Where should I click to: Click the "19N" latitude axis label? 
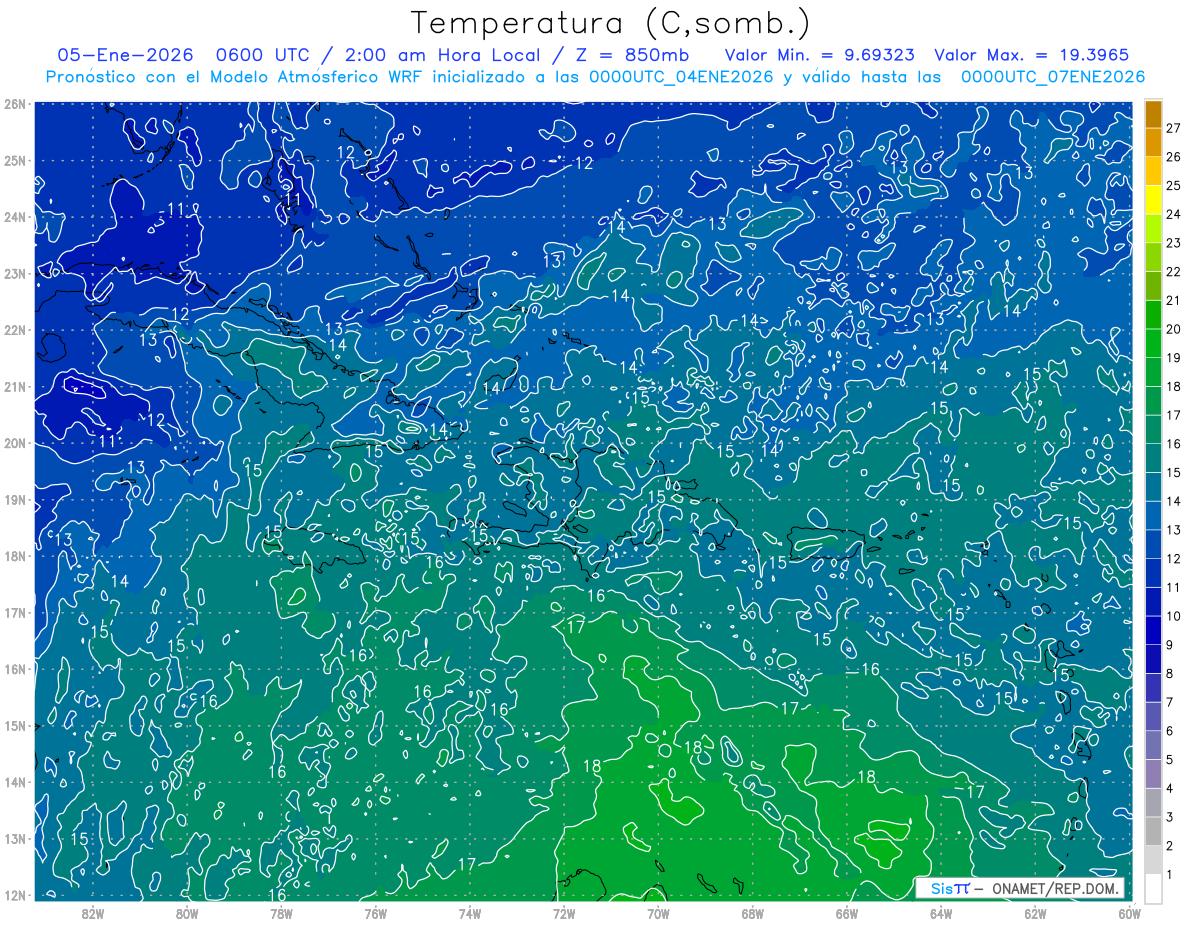point(15,499)
